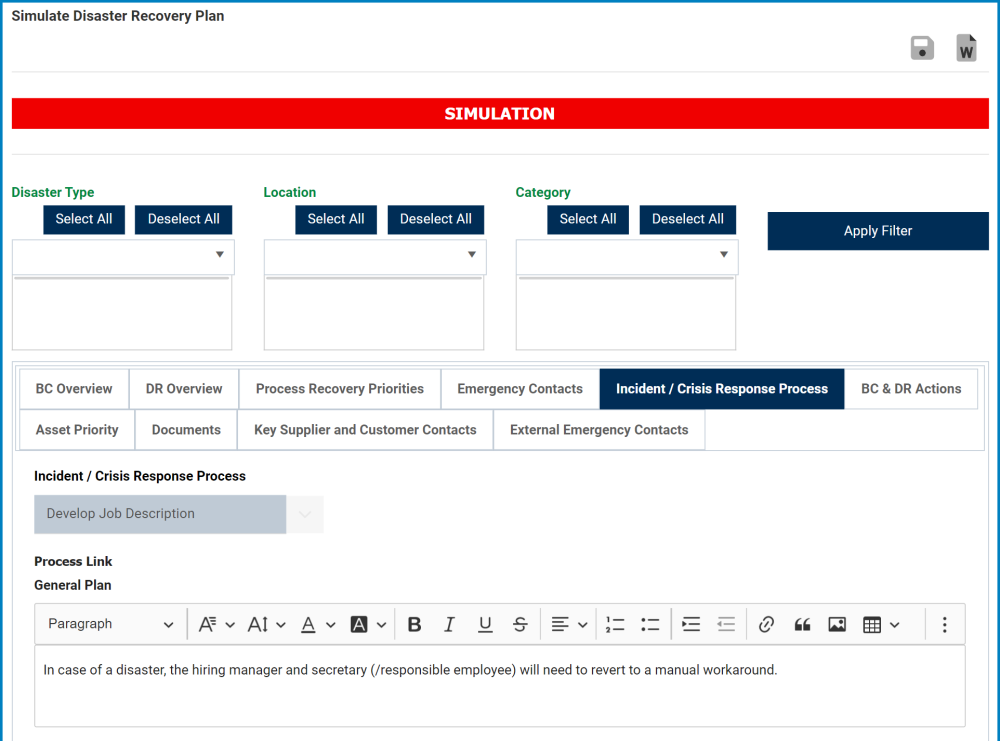
Task: Insert a numbered list
Action: click(x=615, y=624)
